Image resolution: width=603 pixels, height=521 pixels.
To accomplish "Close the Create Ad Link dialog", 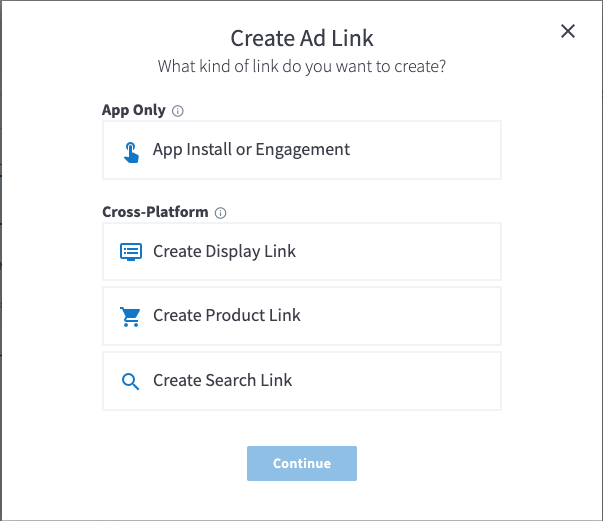I will point(568,31).
